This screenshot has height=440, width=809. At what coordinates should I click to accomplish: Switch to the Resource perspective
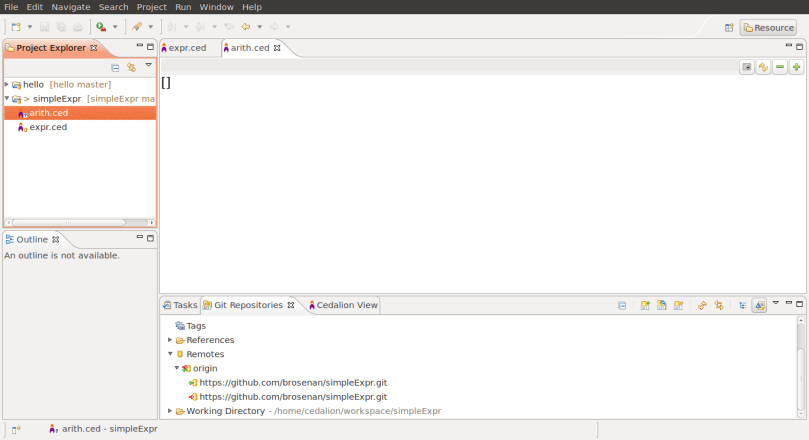[769, 28]
